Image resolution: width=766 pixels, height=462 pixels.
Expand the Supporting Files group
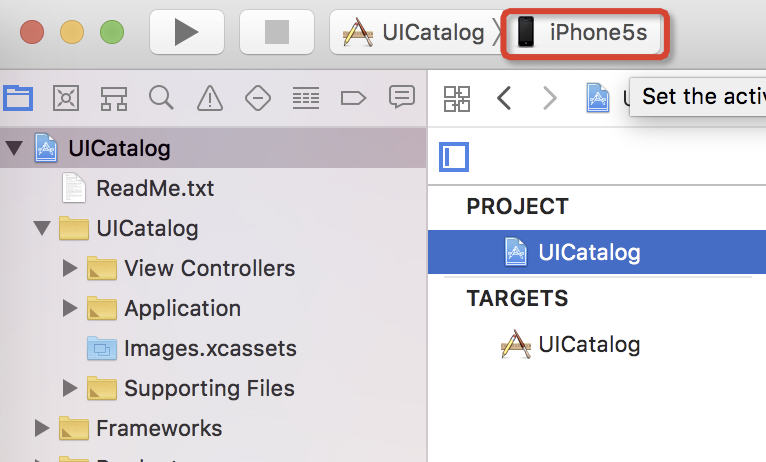(x=70, y=388)
